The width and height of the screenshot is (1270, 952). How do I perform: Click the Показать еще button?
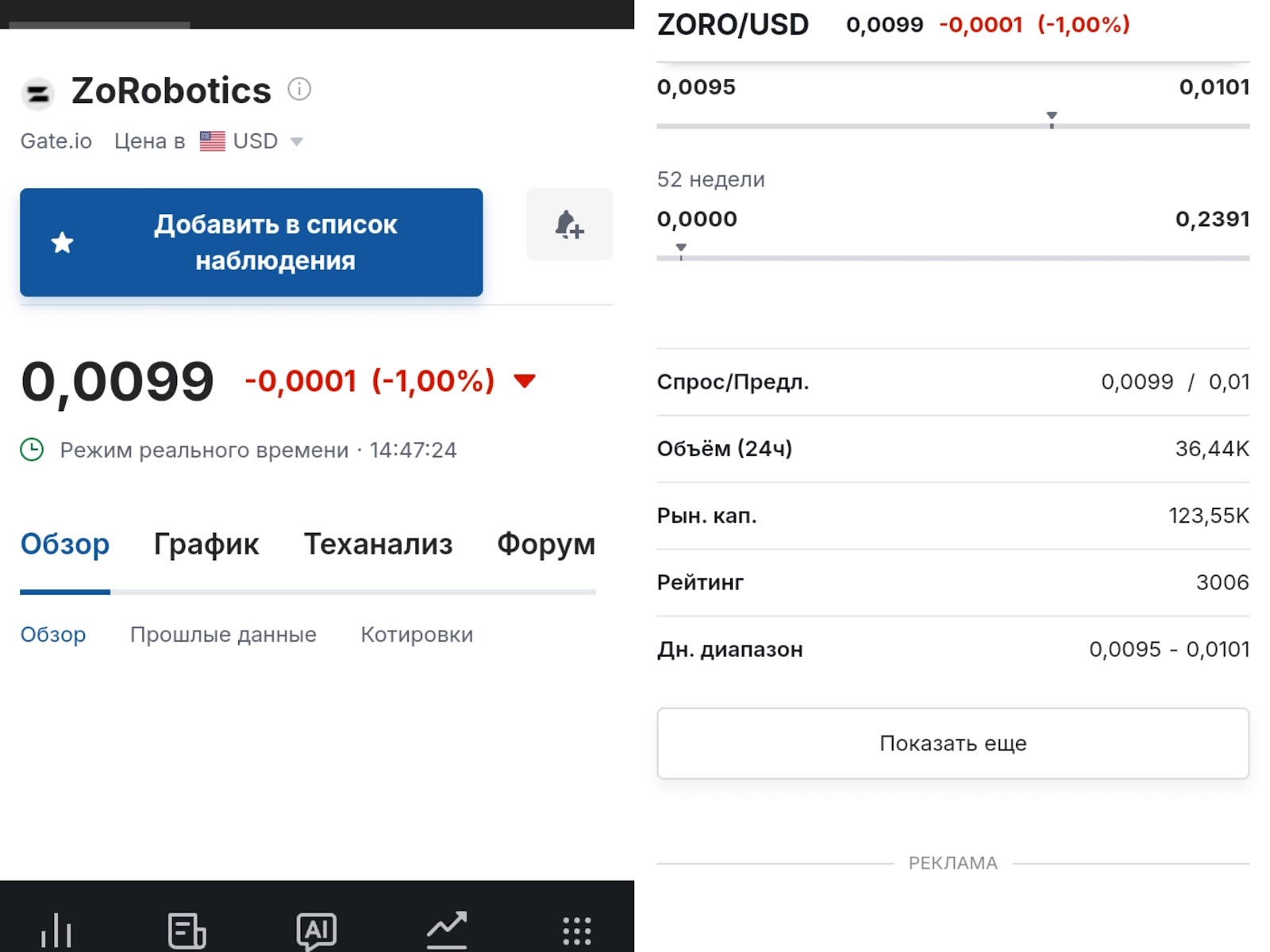[x=952, y=743]
